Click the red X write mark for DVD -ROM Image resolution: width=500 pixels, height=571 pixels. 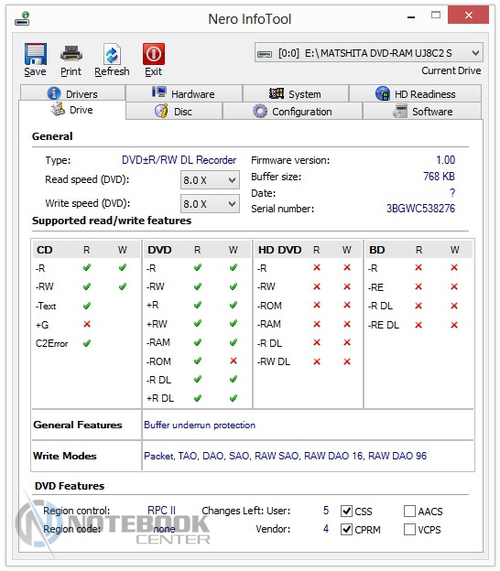click(x=233, y=361)
